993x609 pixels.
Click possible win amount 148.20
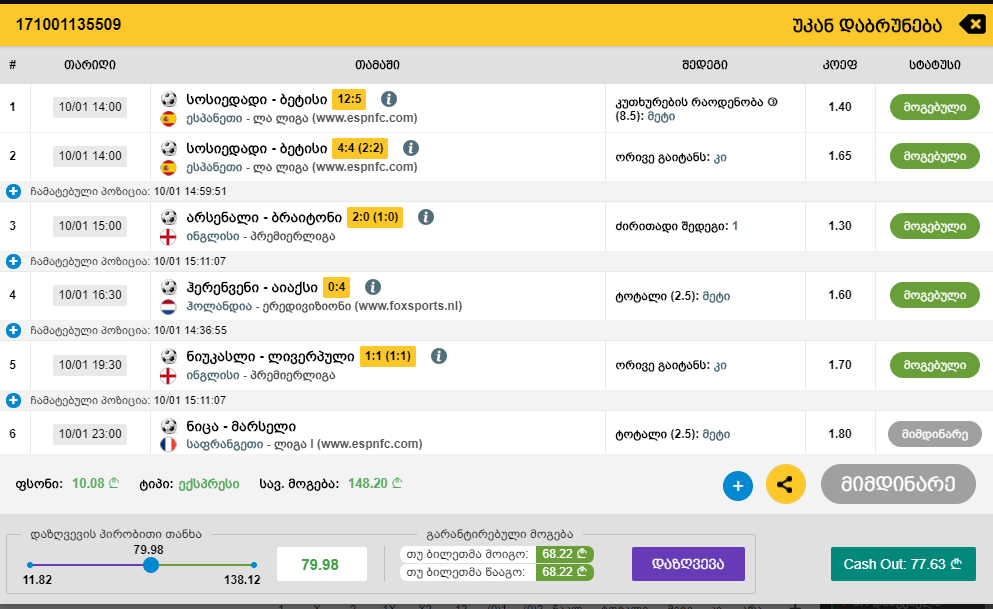coord(375,484)
